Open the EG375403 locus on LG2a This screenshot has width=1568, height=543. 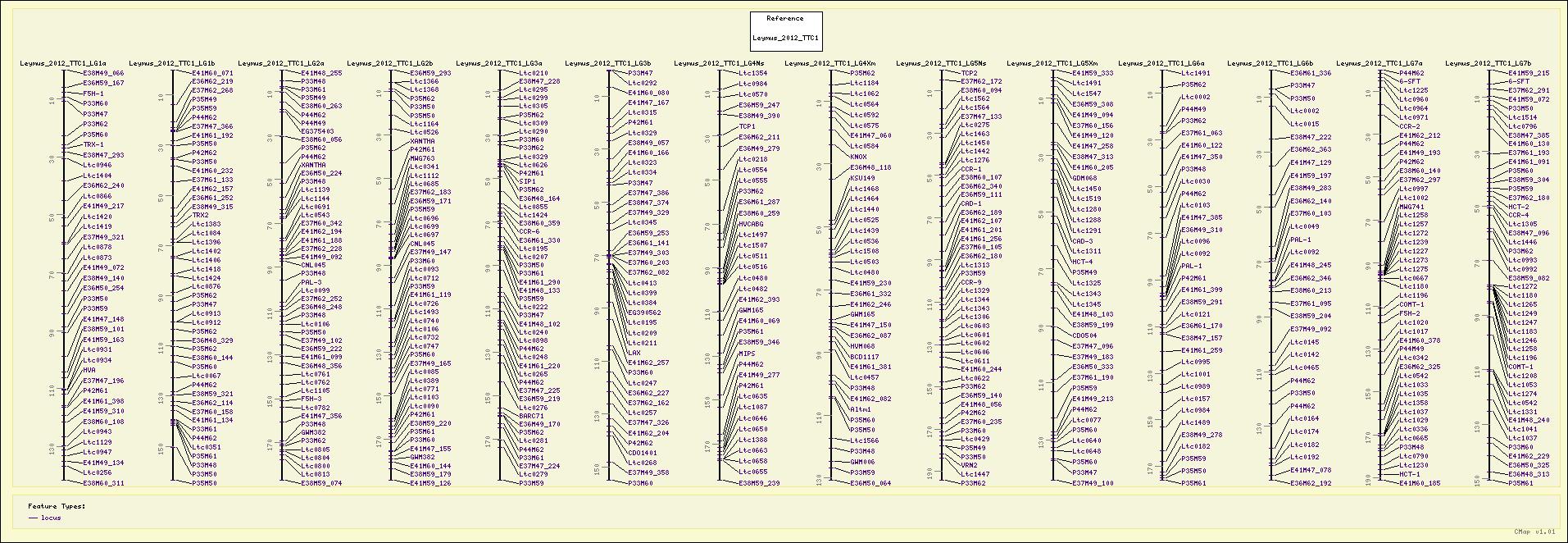tap(317, 131)
